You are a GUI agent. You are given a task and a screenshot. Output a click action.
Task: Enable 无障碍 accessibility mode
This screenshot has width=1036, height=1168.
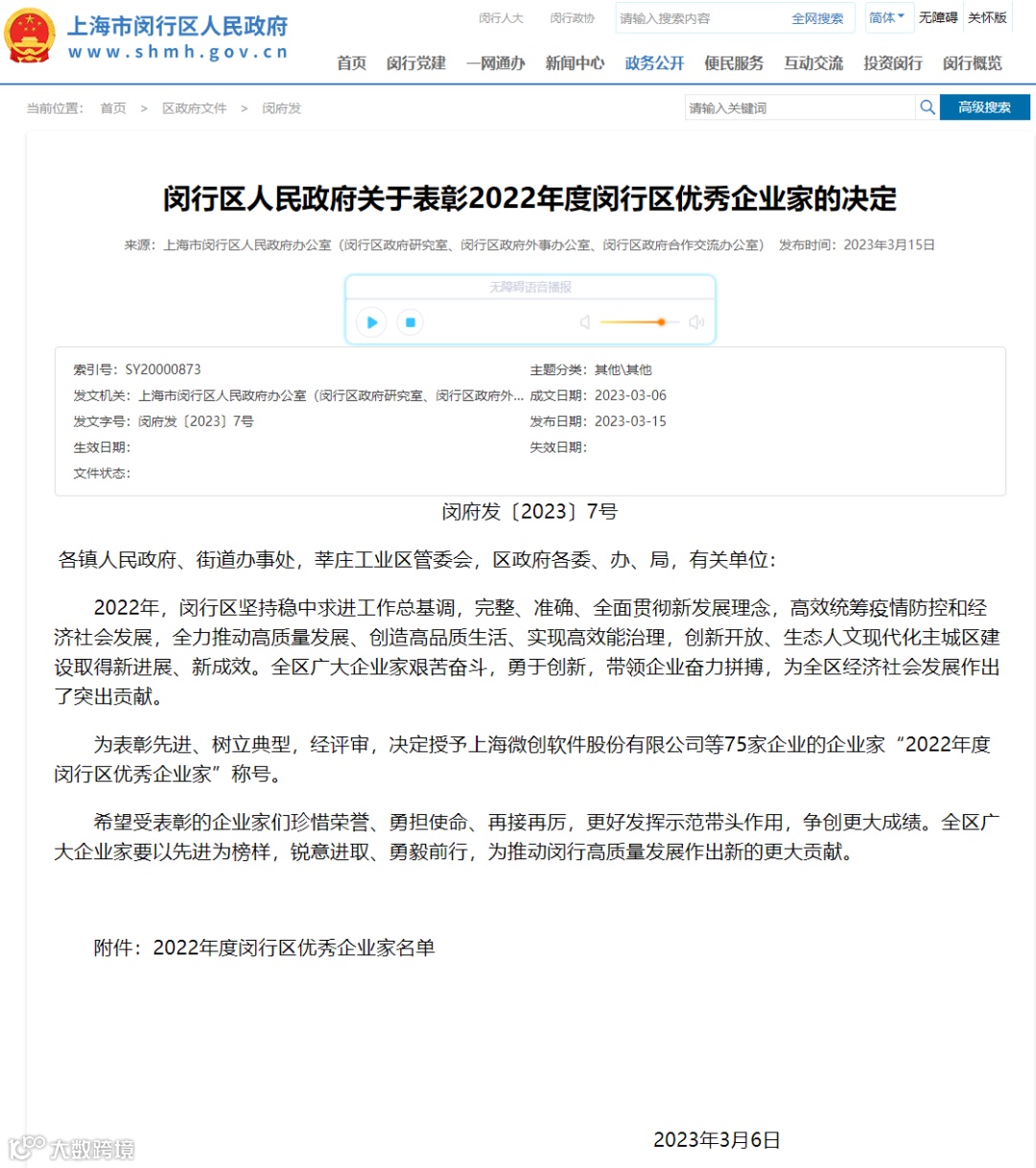938,17
